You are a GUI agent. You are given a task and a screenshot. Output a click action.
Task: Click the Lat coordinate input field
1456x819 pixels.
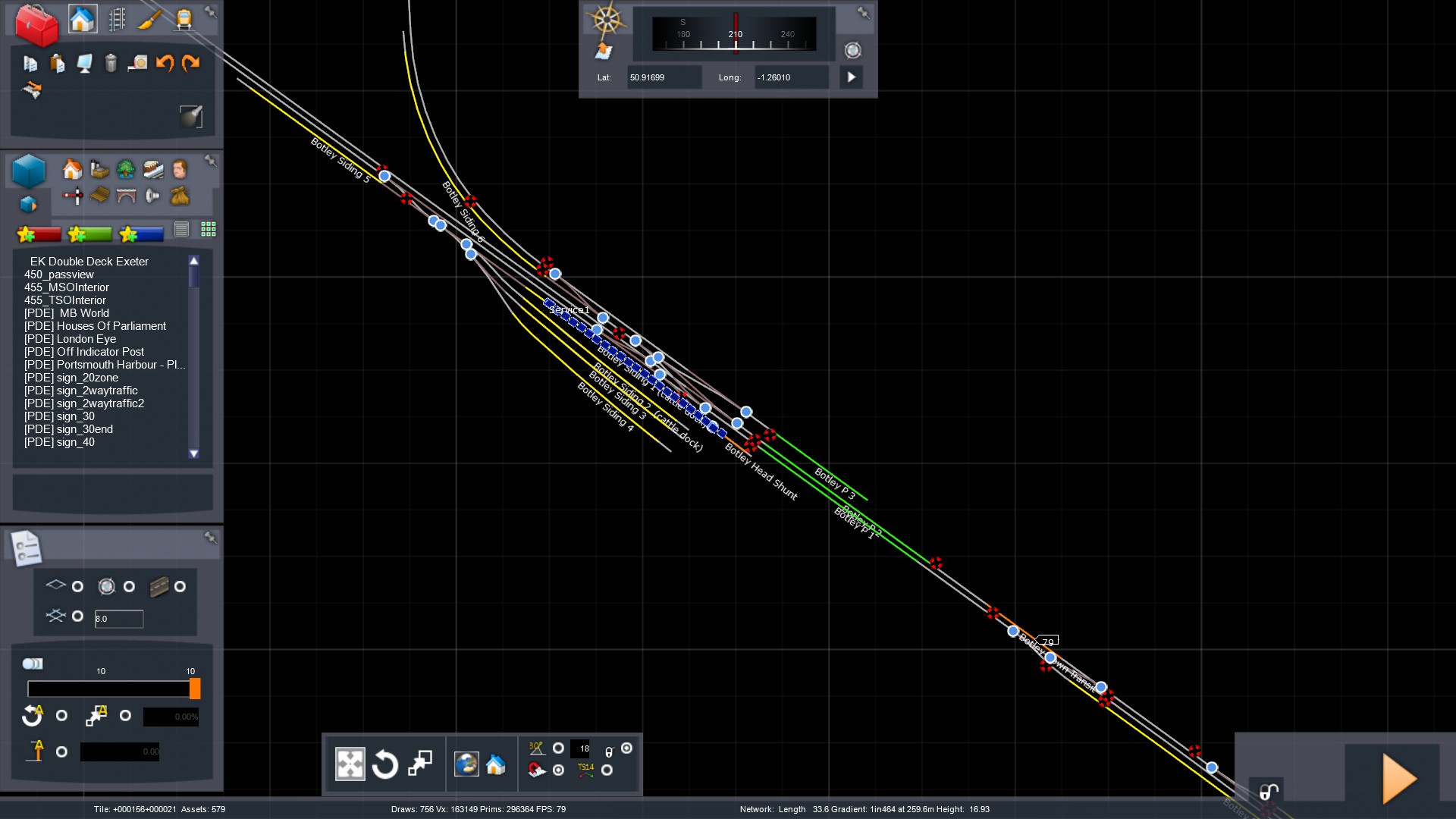click(663, 77)
